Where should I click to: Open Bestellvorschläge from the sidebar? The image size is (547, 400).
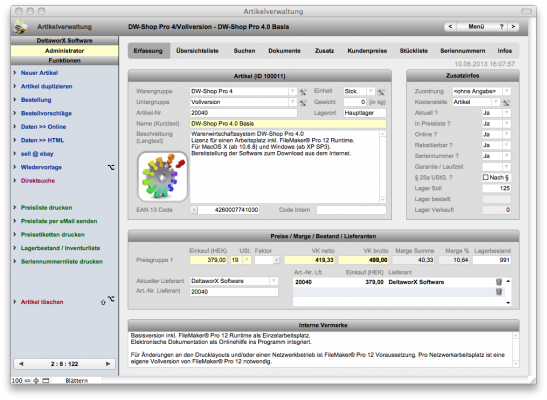coord(46,113)
